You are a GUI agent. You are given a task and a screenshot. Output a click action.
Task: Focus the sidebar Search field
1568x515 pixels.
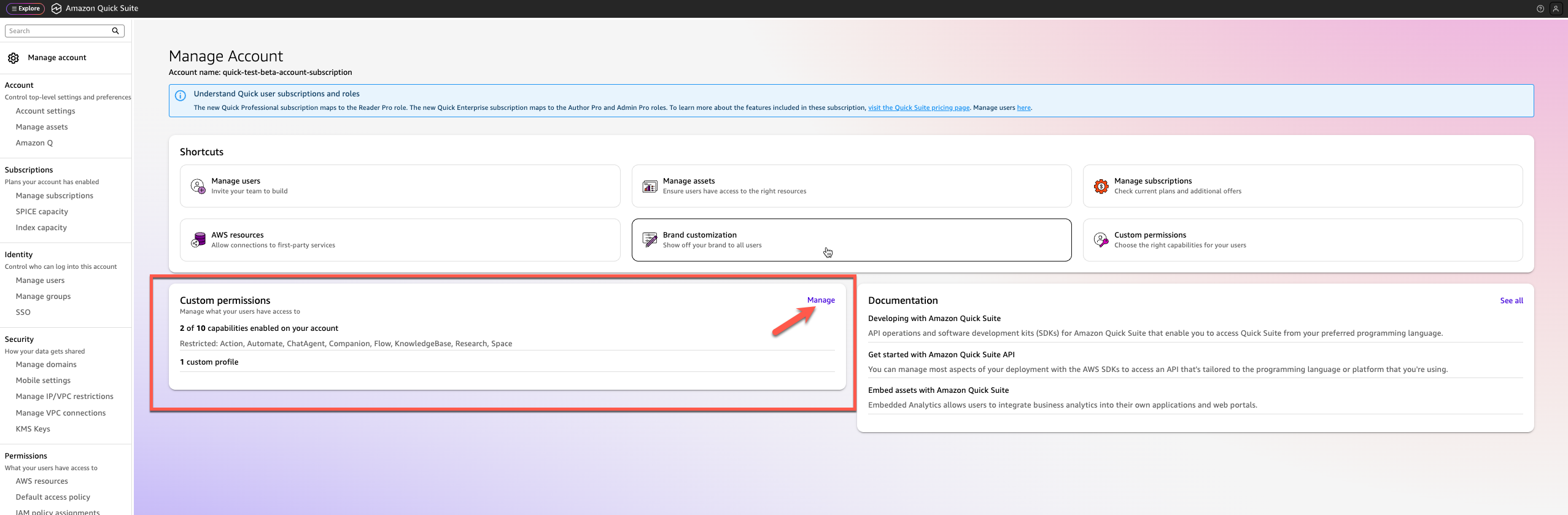click(64, 31)
